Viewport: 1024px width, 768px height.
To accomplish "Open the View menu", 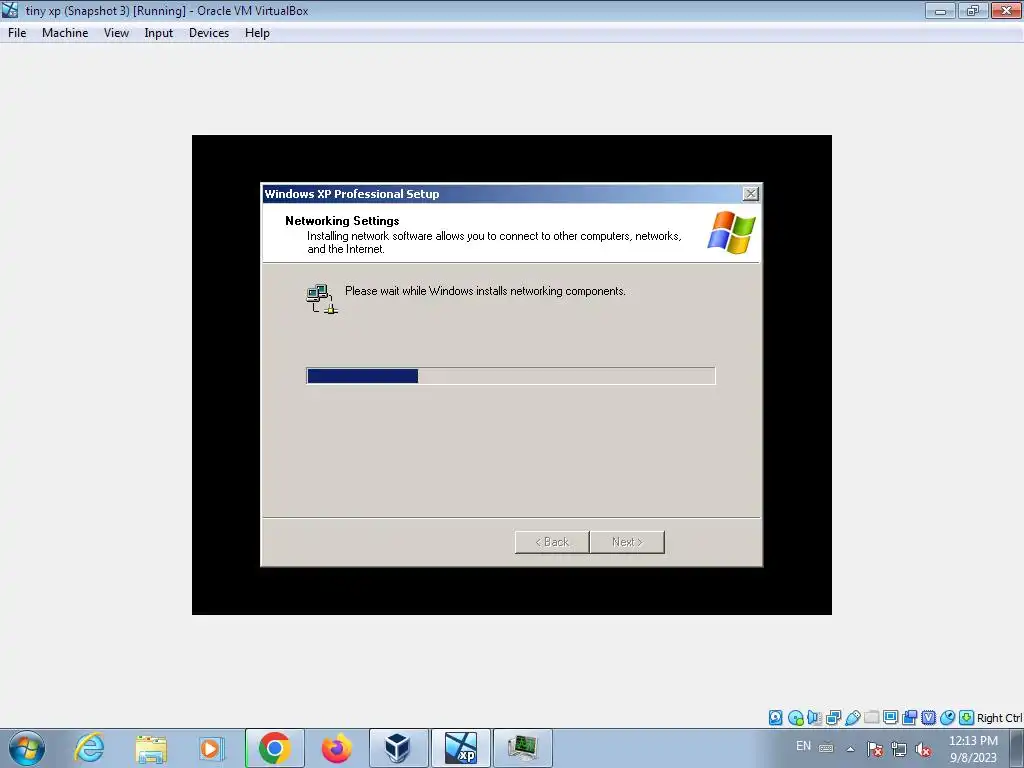I will coord(116,33).
